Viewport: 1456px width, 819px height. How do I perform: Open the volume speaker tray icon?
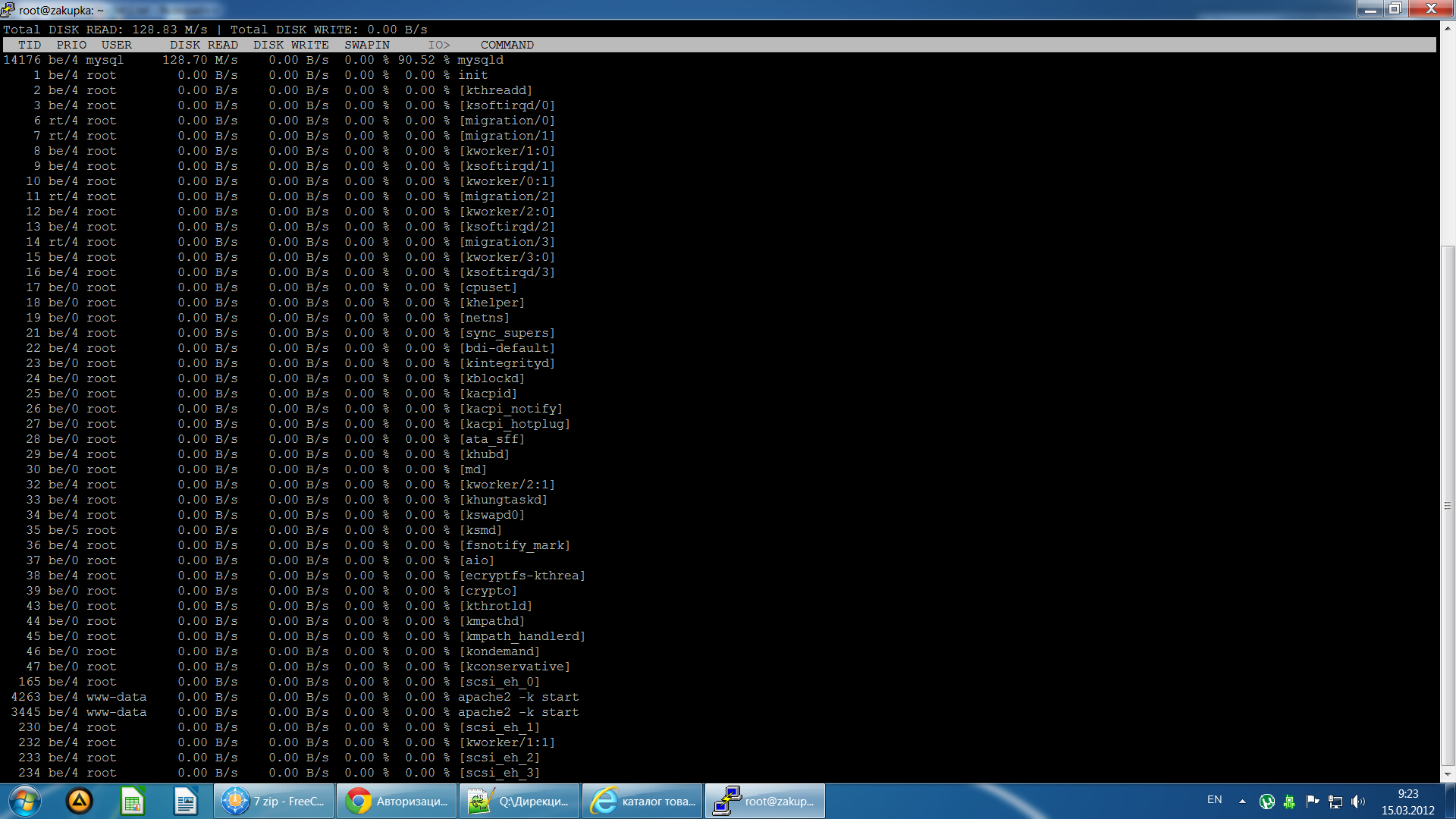1358,802
